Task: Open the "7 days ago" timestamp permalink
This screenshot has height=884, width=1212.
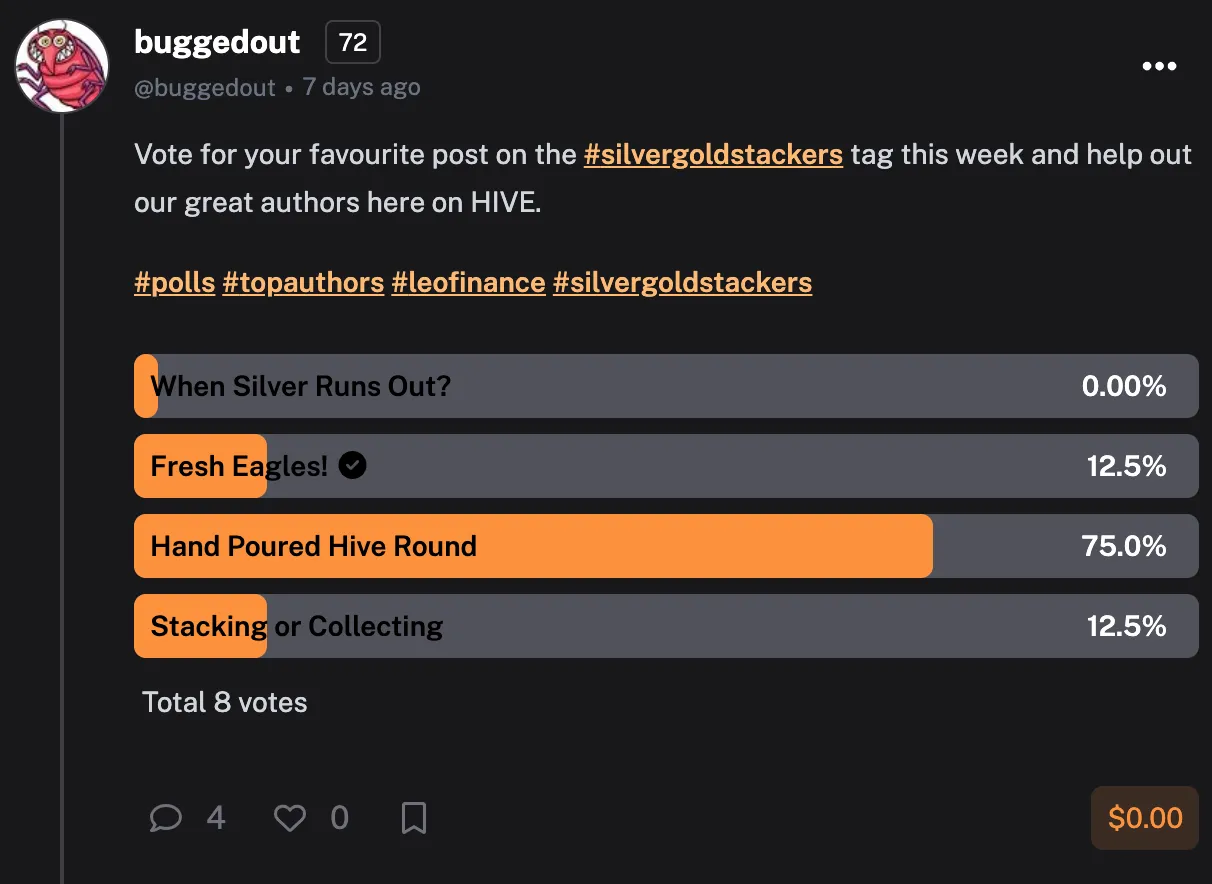Action: [361, 88]
